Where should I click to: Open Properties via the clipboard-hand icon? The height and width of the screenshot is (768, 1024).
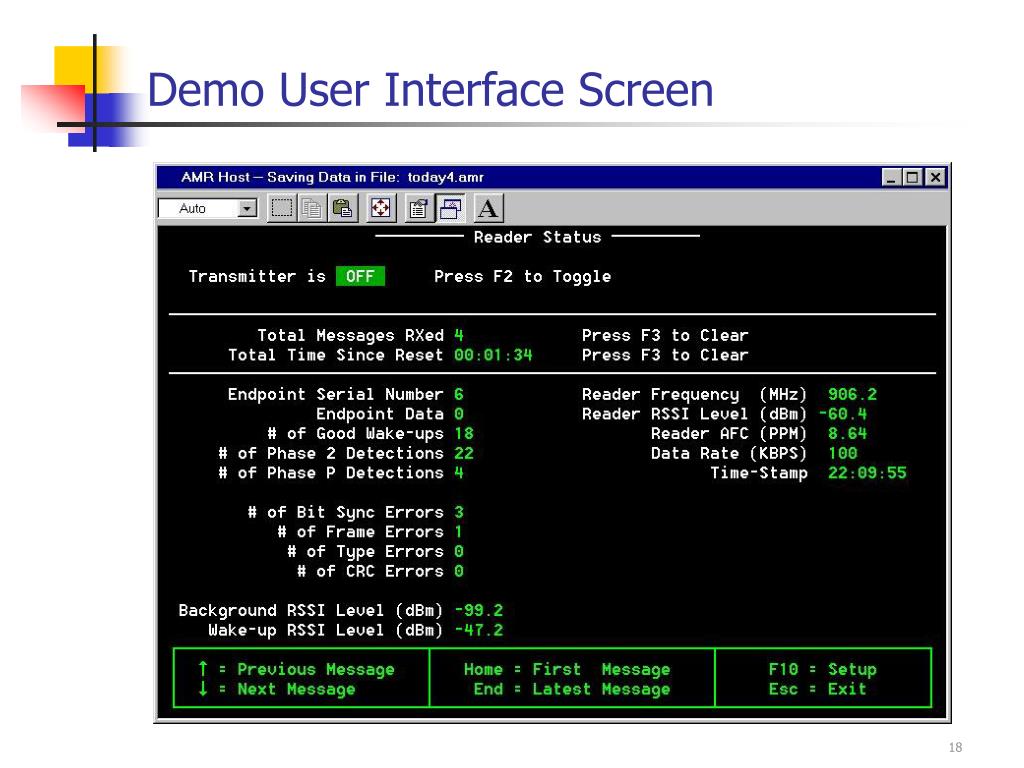point(419,208)
